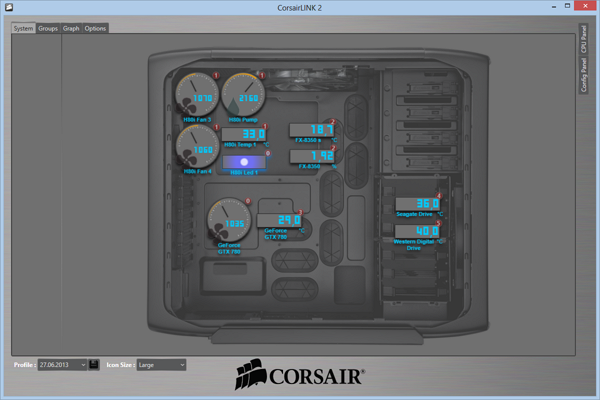Close the CorsairLINK 2 window
This screenshot has width=600, height=400.
pos(585,6)
